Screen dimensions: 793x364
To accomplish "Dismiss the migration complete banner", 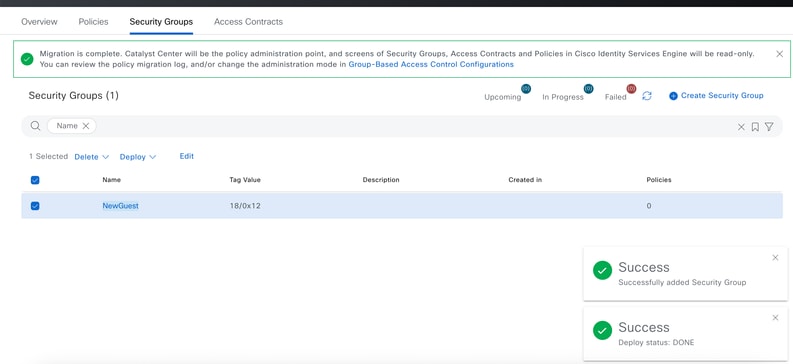I will (x=779, y=54).
